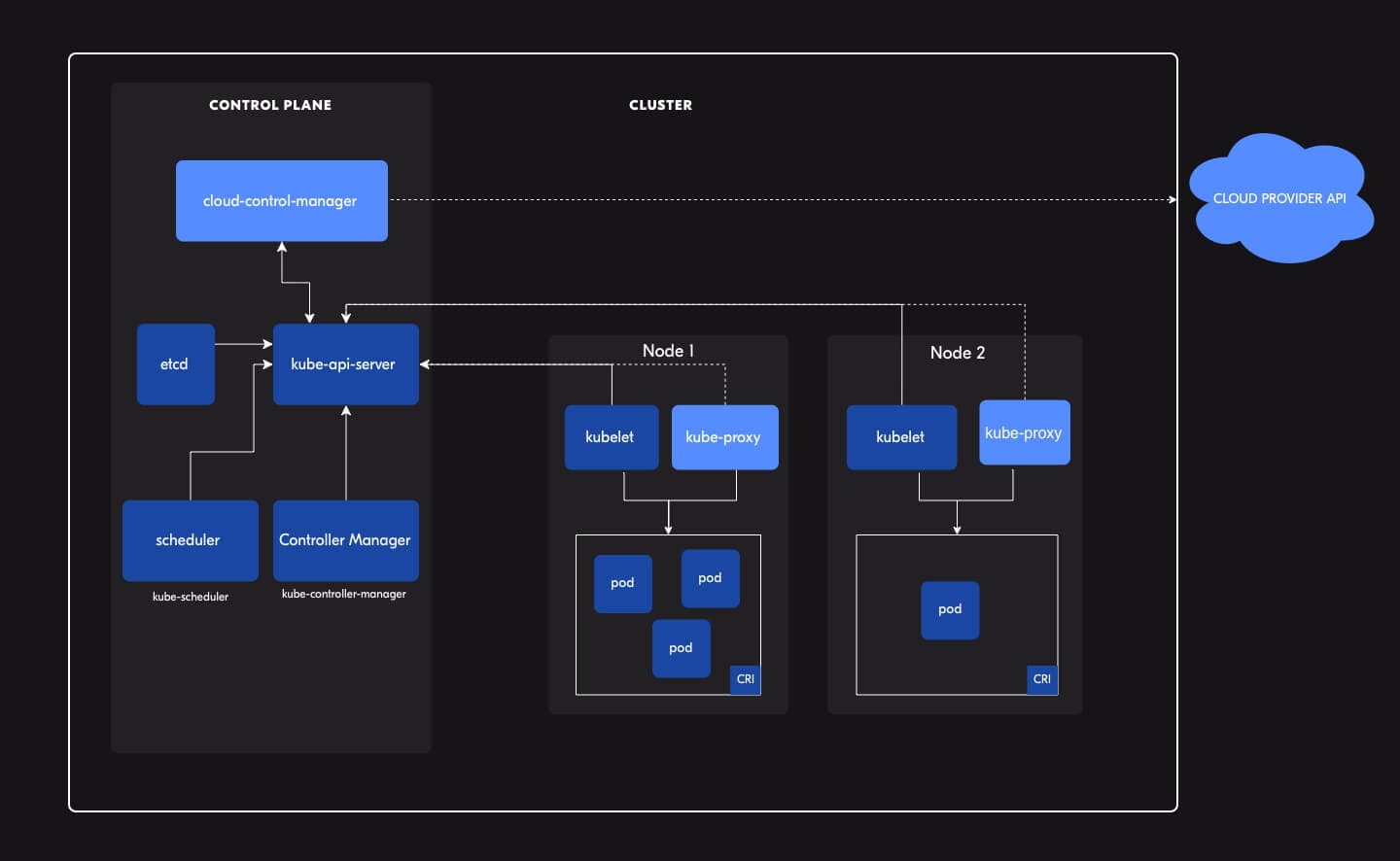Select the single pod in Node 2
This screenshot has height=861, width=1400.
[x=950, y=609]
